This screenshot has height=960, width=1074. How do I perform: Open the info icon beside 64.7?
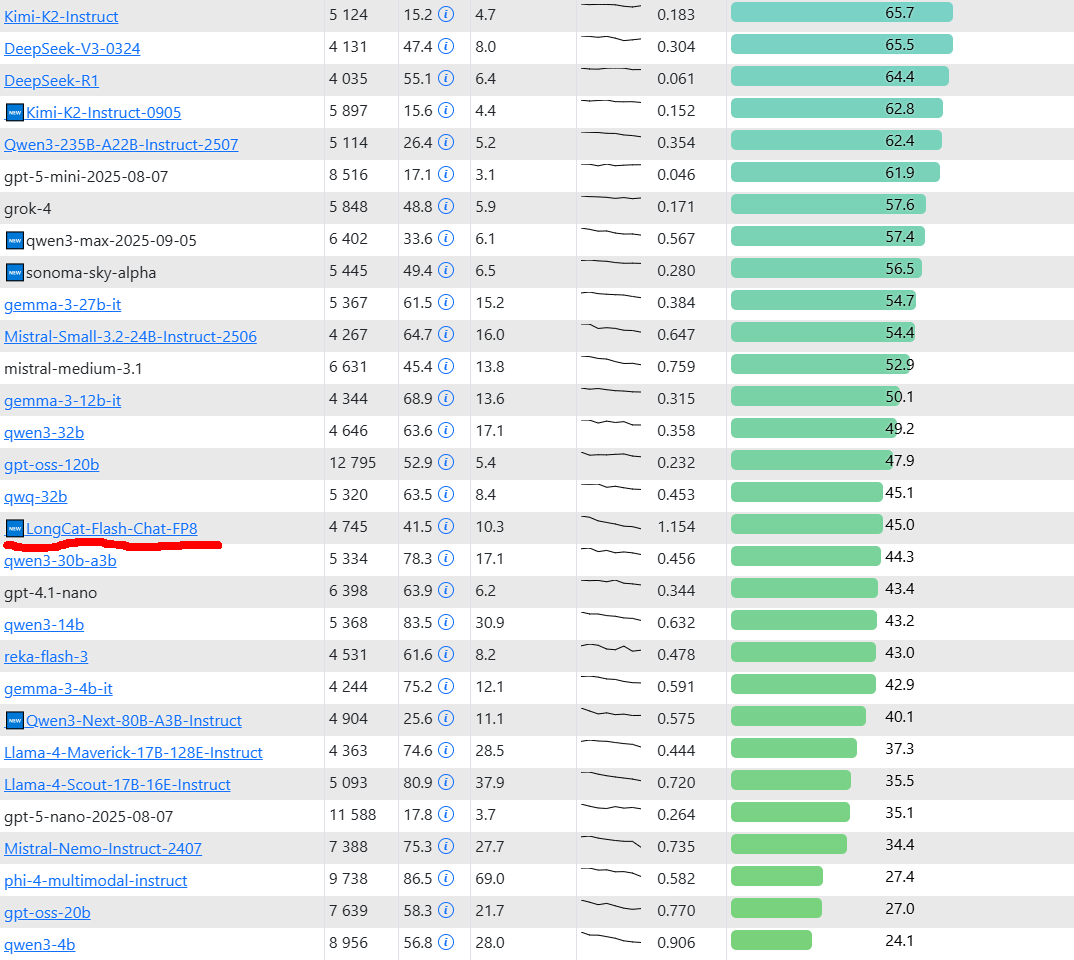click(x=446, y=334)
